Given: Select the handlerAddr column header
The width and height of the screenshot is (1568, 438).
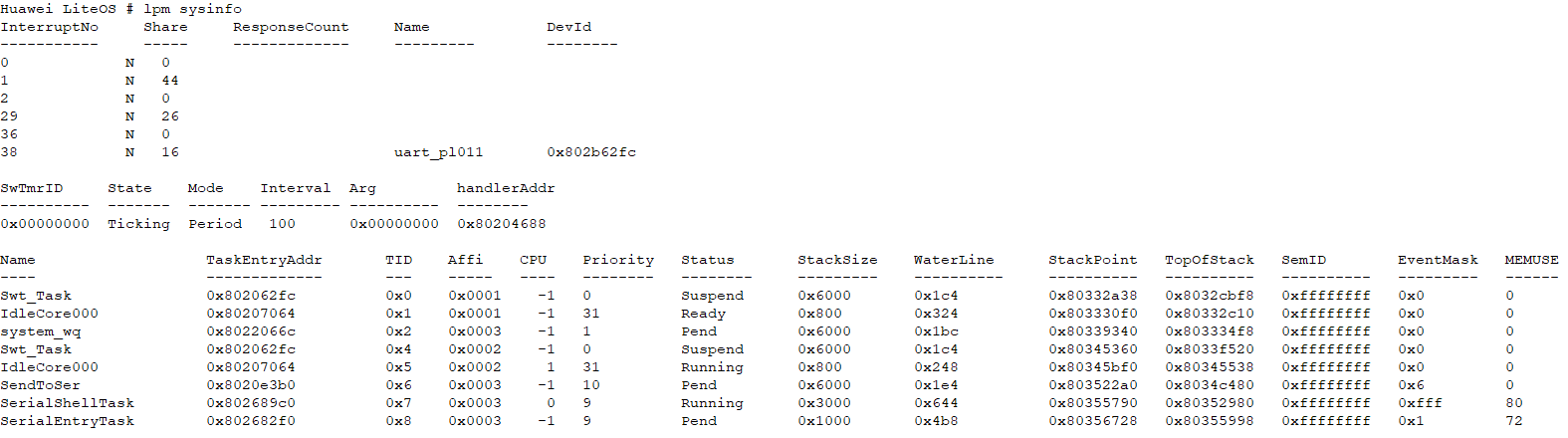Looking at the screenshot, I should coord(506,188).
